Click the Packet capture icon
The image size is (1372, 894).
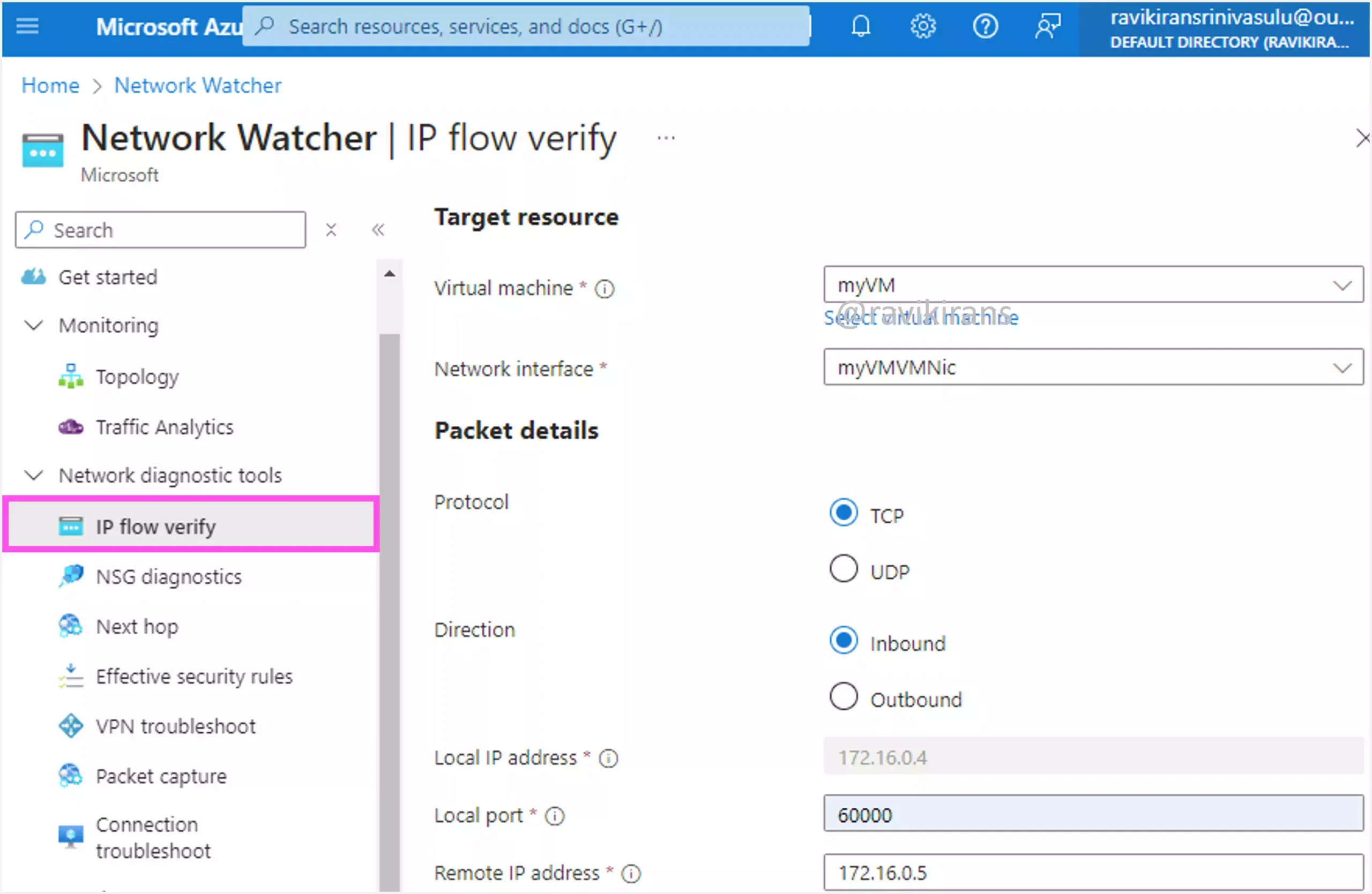click(x=71, y=776)
